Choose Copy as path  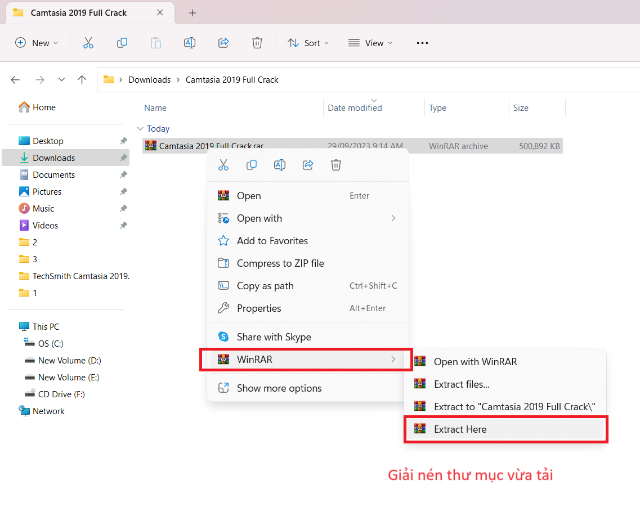click(308, 286)
